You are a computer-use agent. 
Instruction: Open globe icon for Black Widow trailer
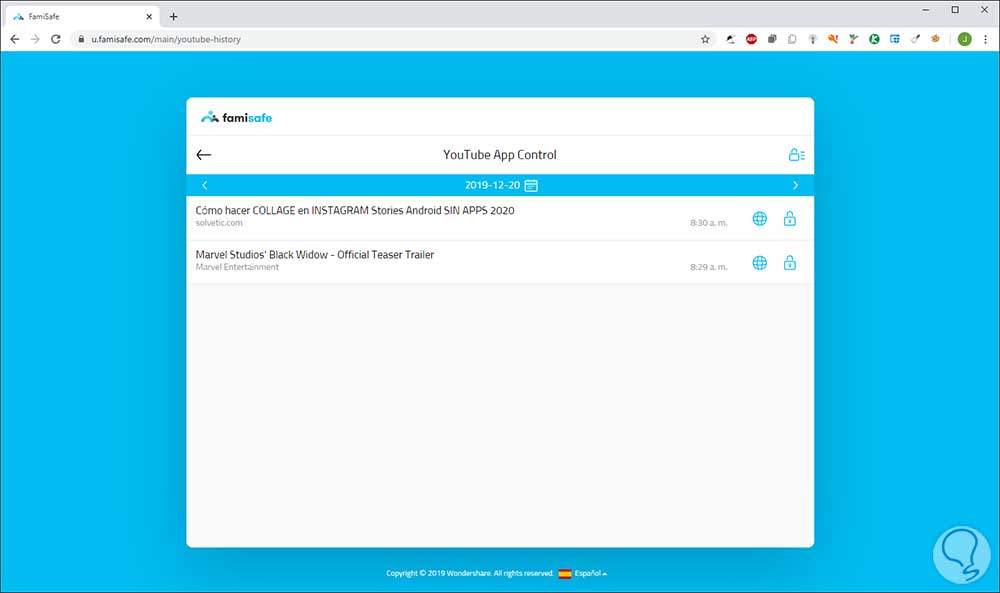click(x=760, y=263)
